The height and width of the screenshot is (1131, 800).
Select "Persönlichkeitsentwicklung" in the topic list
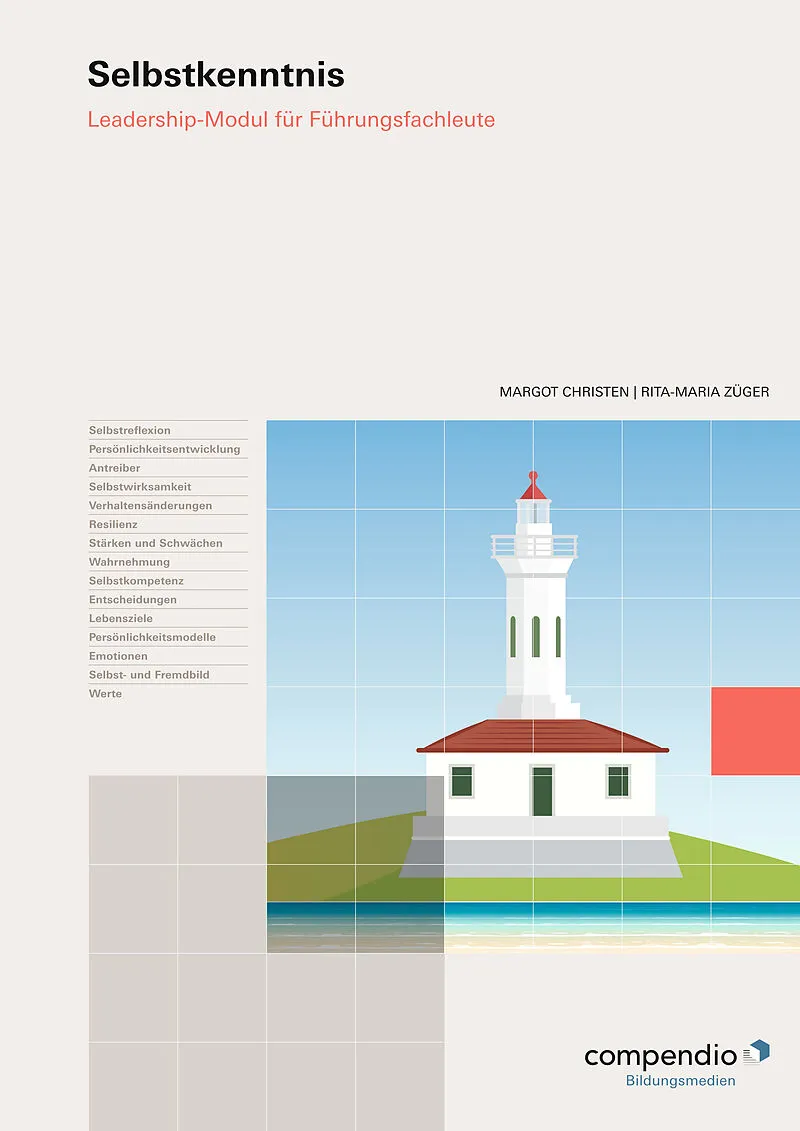(x=164, y=449)
